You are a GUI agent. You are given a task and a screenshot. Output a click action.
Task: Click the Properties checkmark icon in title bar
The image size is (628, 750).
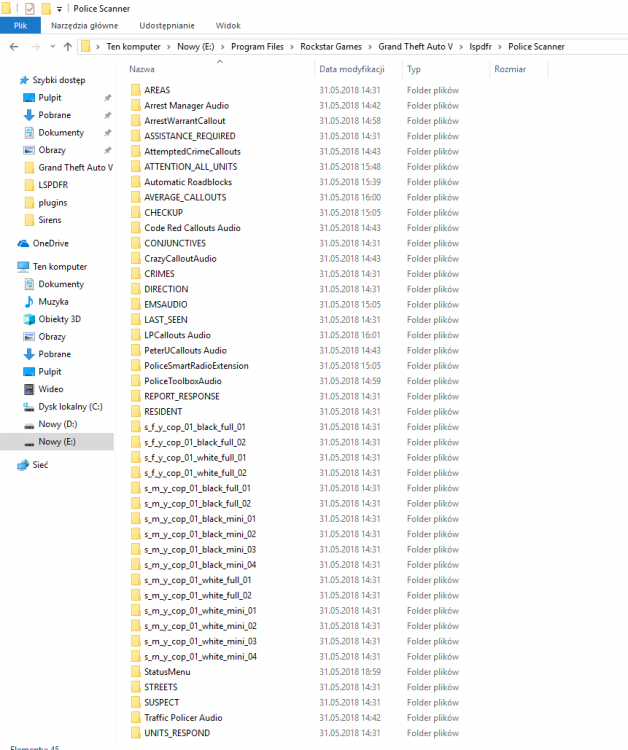tap(30, 9)
